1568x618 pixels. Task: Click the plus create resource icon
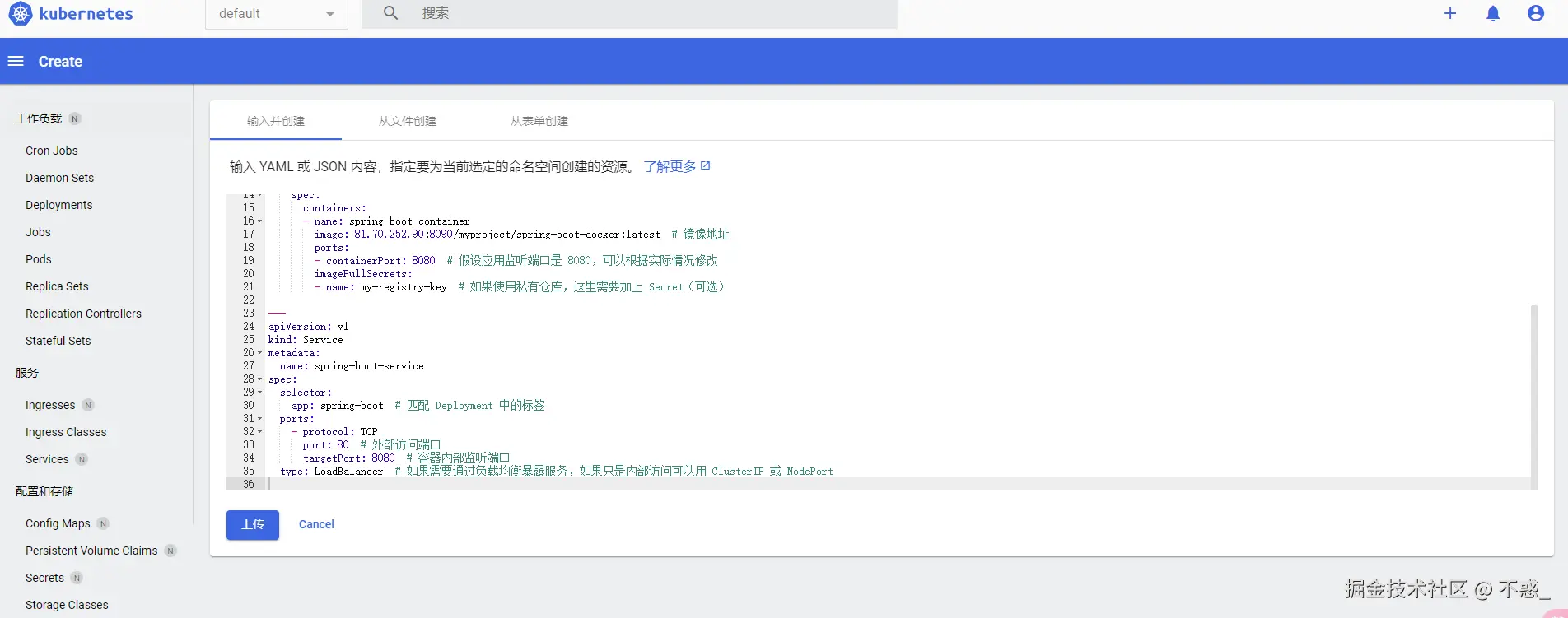pyautogui.click(x=1450, y=13)
